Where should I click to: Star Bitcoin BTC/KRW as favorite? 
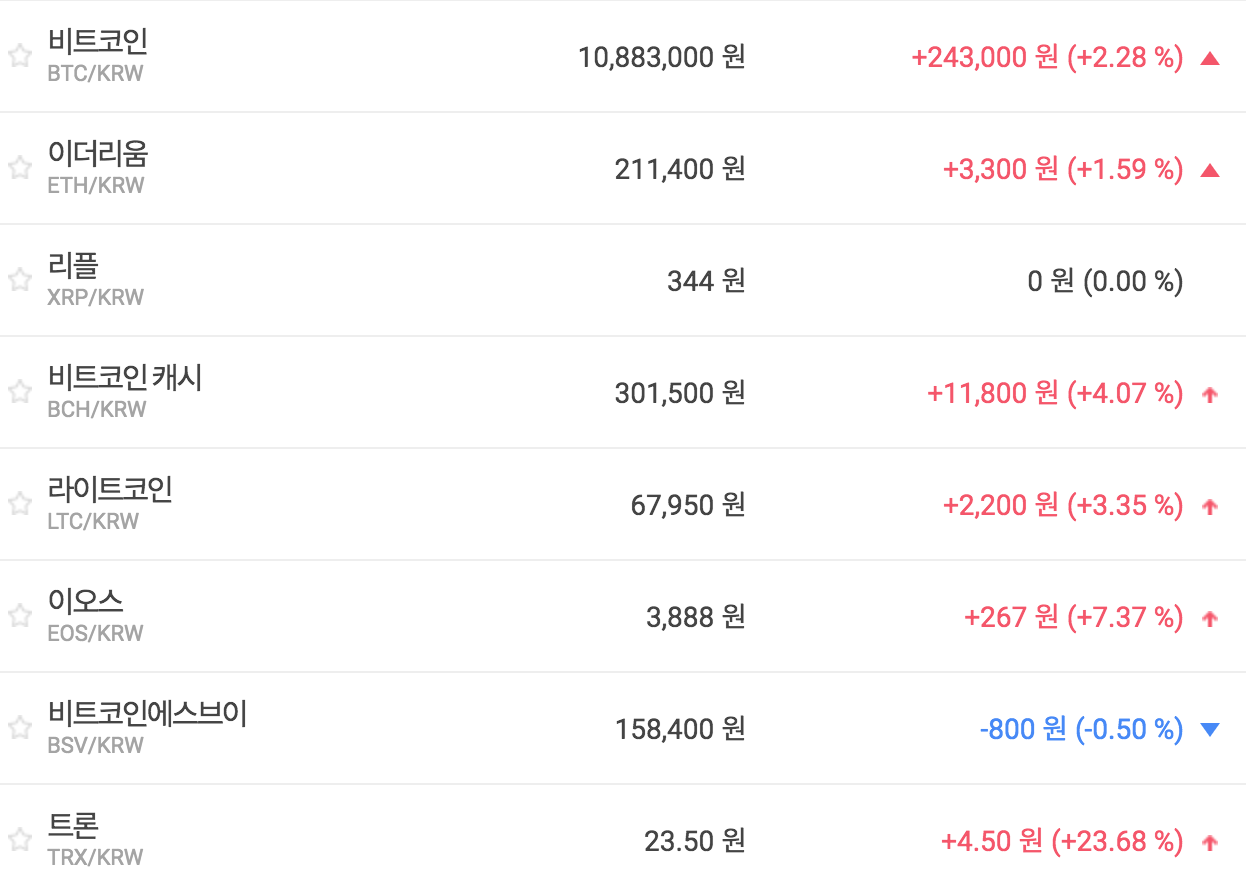pos(20,56)
